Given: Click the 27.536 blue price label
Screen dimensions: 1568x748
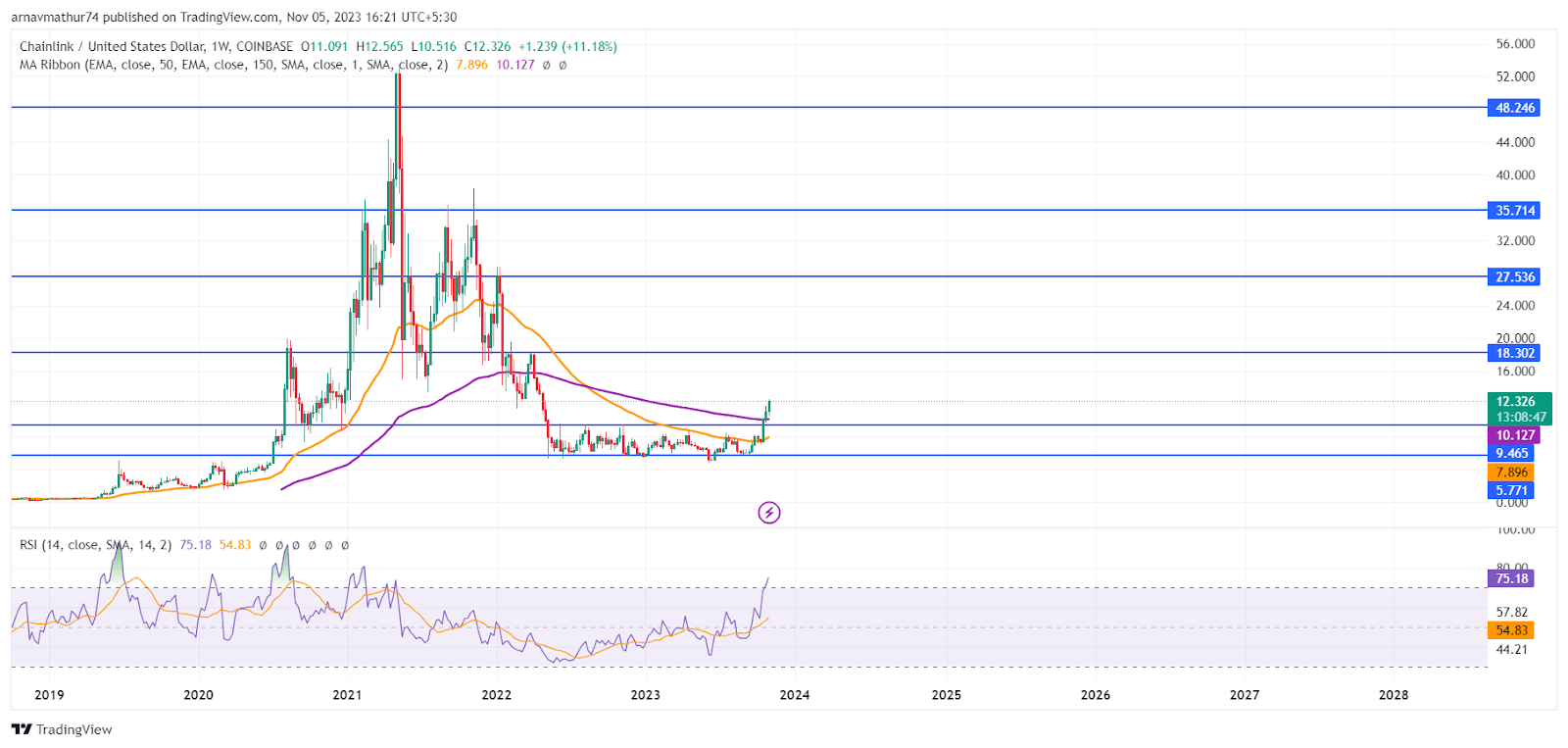Looking at the screenshot, I should coord(1514,277).
